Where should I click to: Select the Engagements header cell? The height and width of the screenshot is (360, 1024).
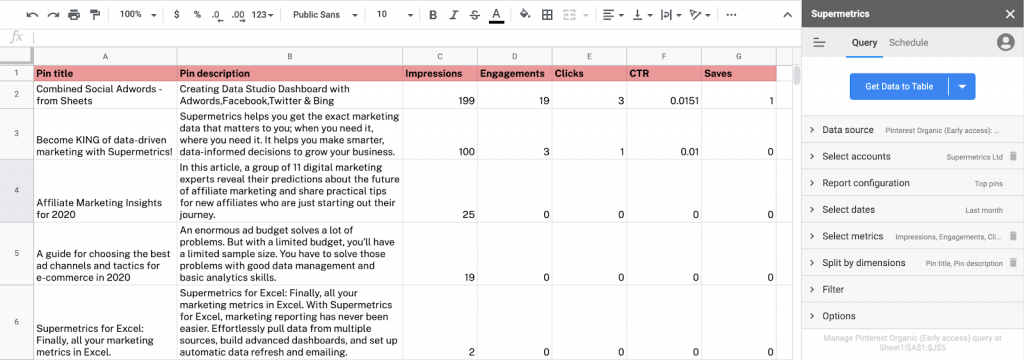pos(515,73)
